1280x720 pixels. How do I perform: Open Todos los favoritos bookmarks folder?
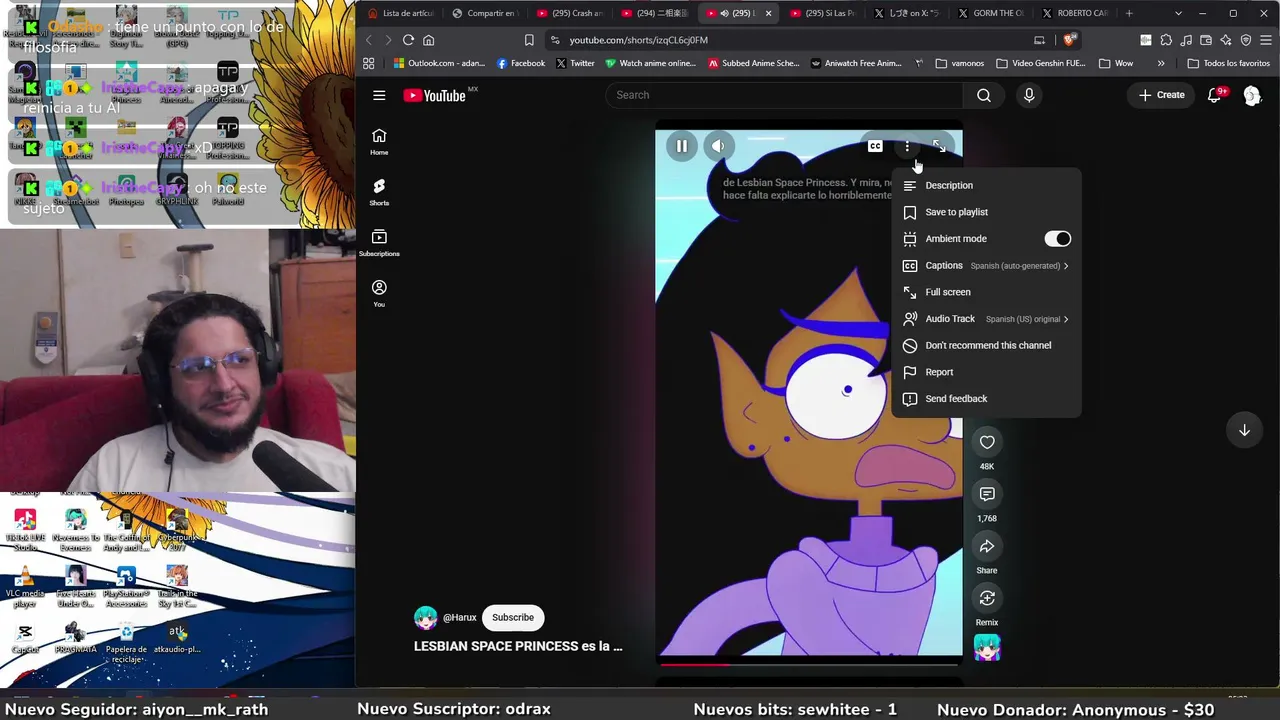(x=1228, y=63)
